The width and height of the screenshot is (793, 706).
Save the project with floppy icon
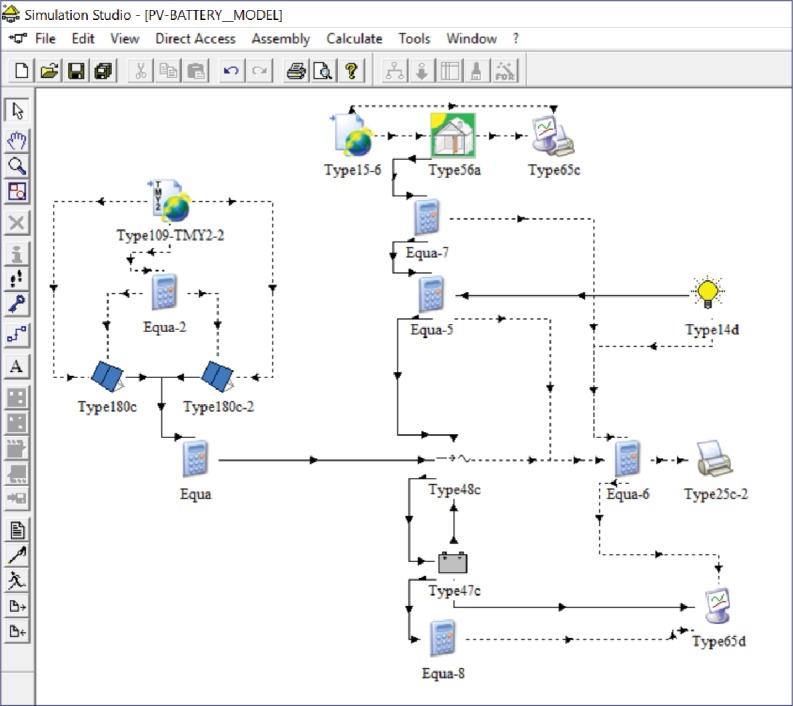pyautogui.click(x=76, y=71)
